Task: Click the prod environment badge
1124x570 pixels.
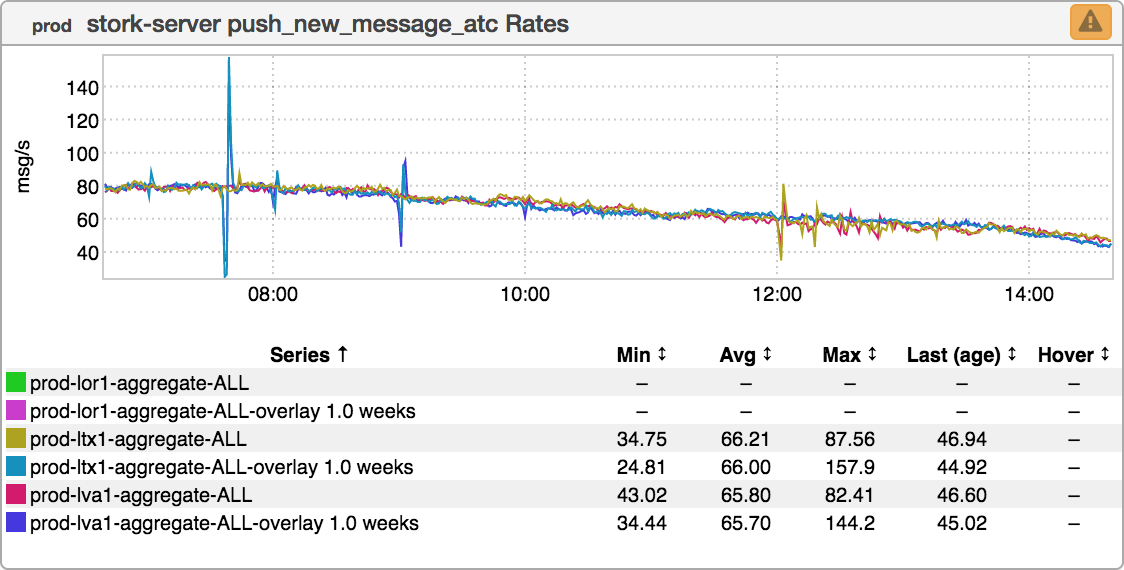Action: click(x=51, y=26)
